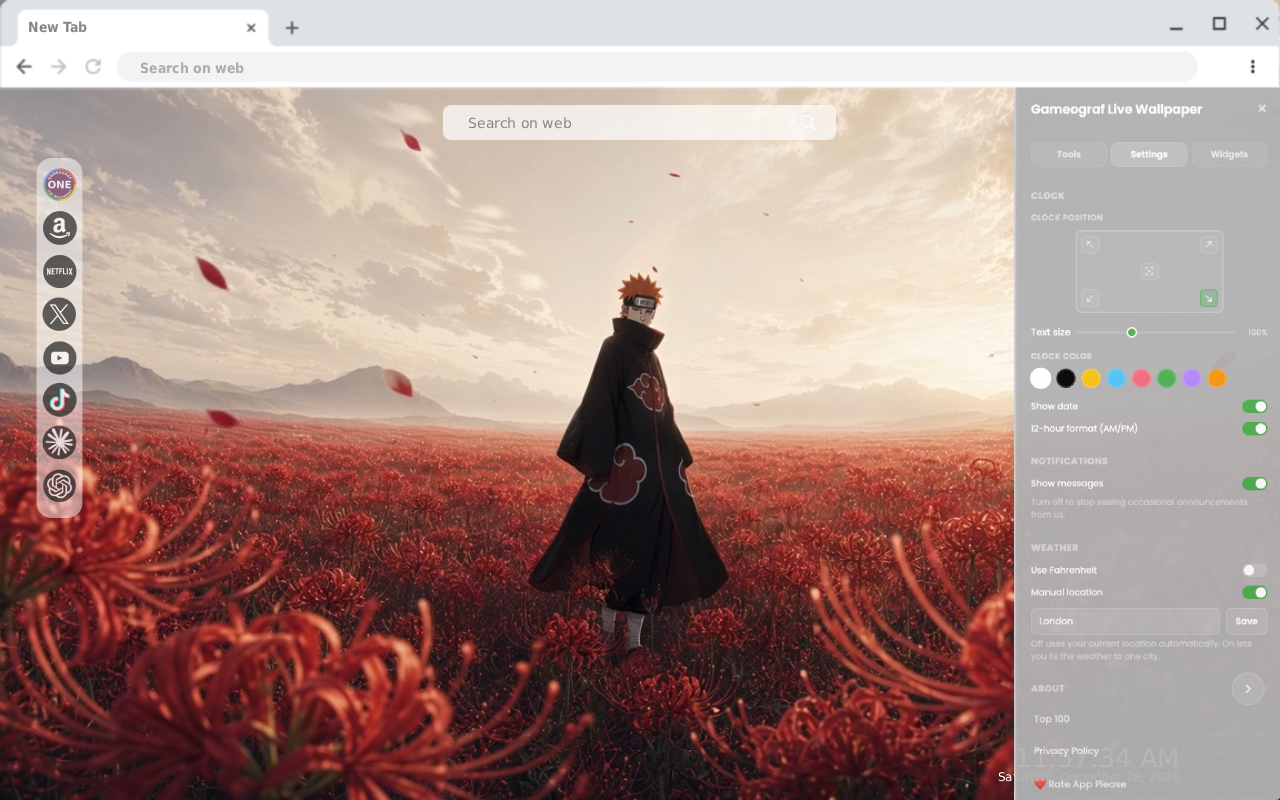This screenshot has width=1280, height=800.
Task: Choose the white clock color swatch
Action: 1041,378
